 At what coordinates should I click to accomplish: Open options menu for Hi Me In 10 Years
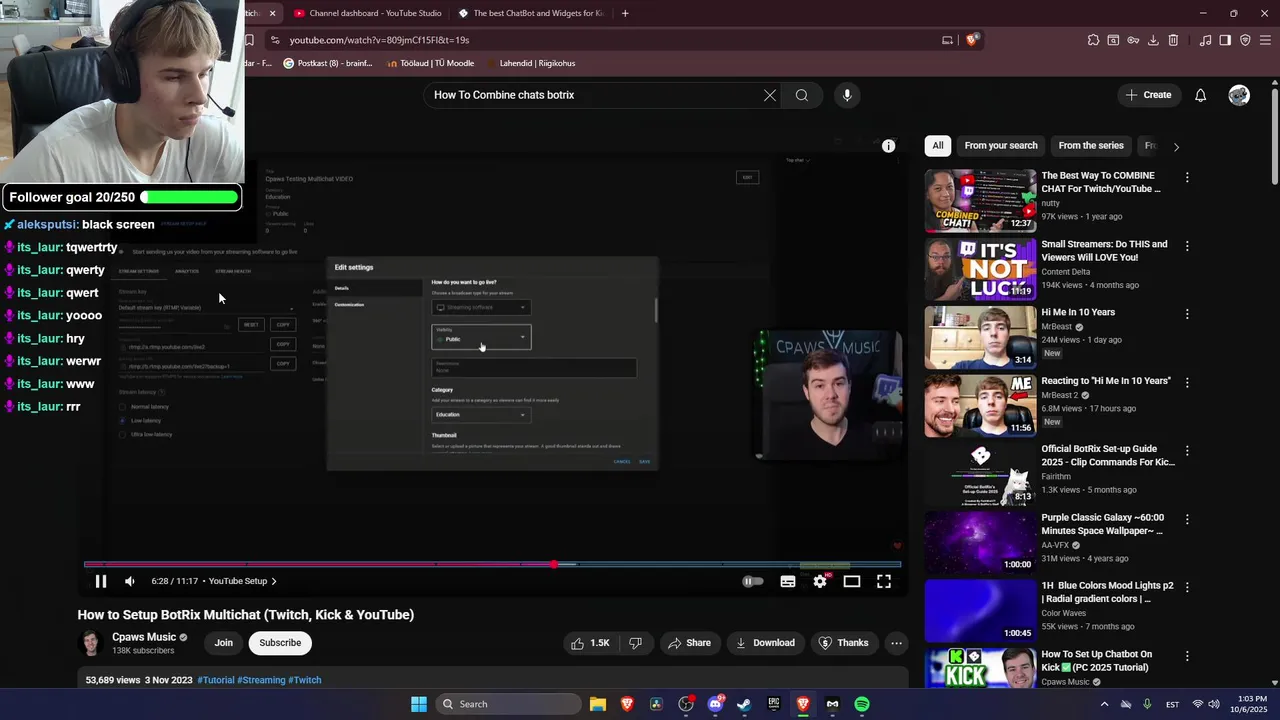pos(1187,314)
